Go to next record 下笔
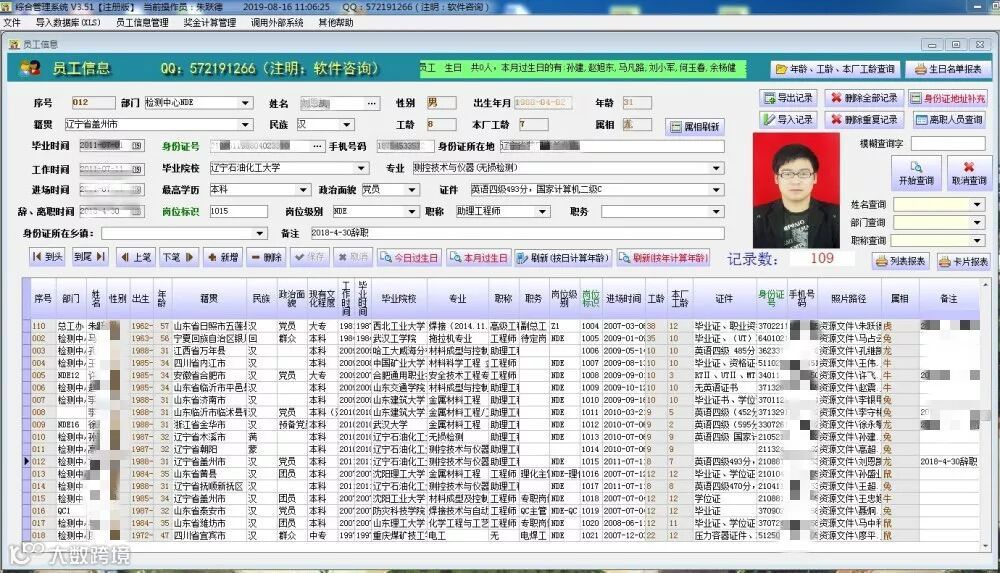 click(x=178, y=257)
